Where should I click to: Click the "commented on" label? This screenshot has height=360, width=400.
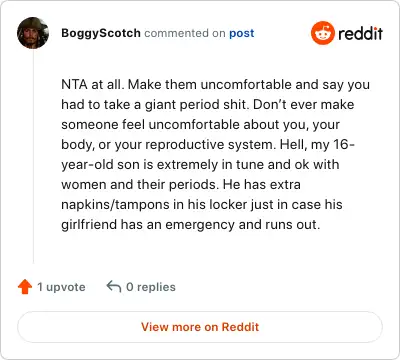pyautogui.click(x=185, y=33)
